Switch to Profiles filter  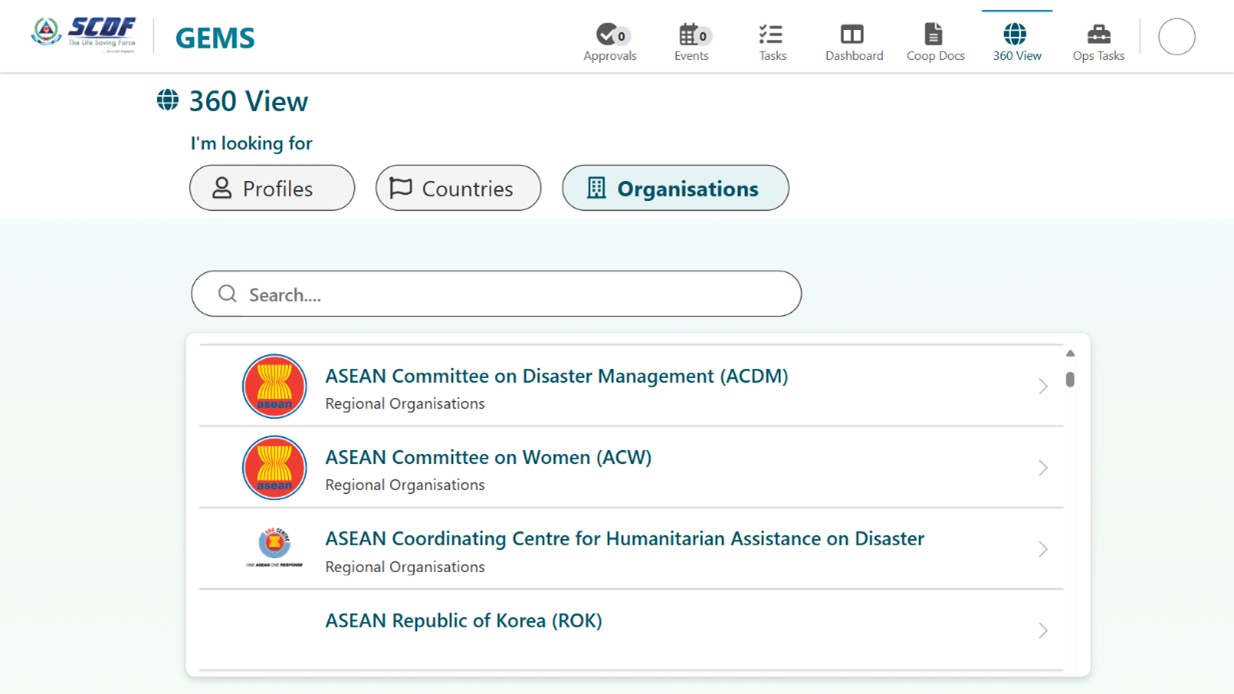272,188
